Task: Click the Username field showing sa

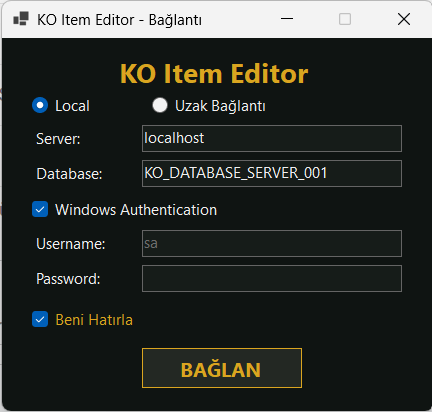Action: 272,243
